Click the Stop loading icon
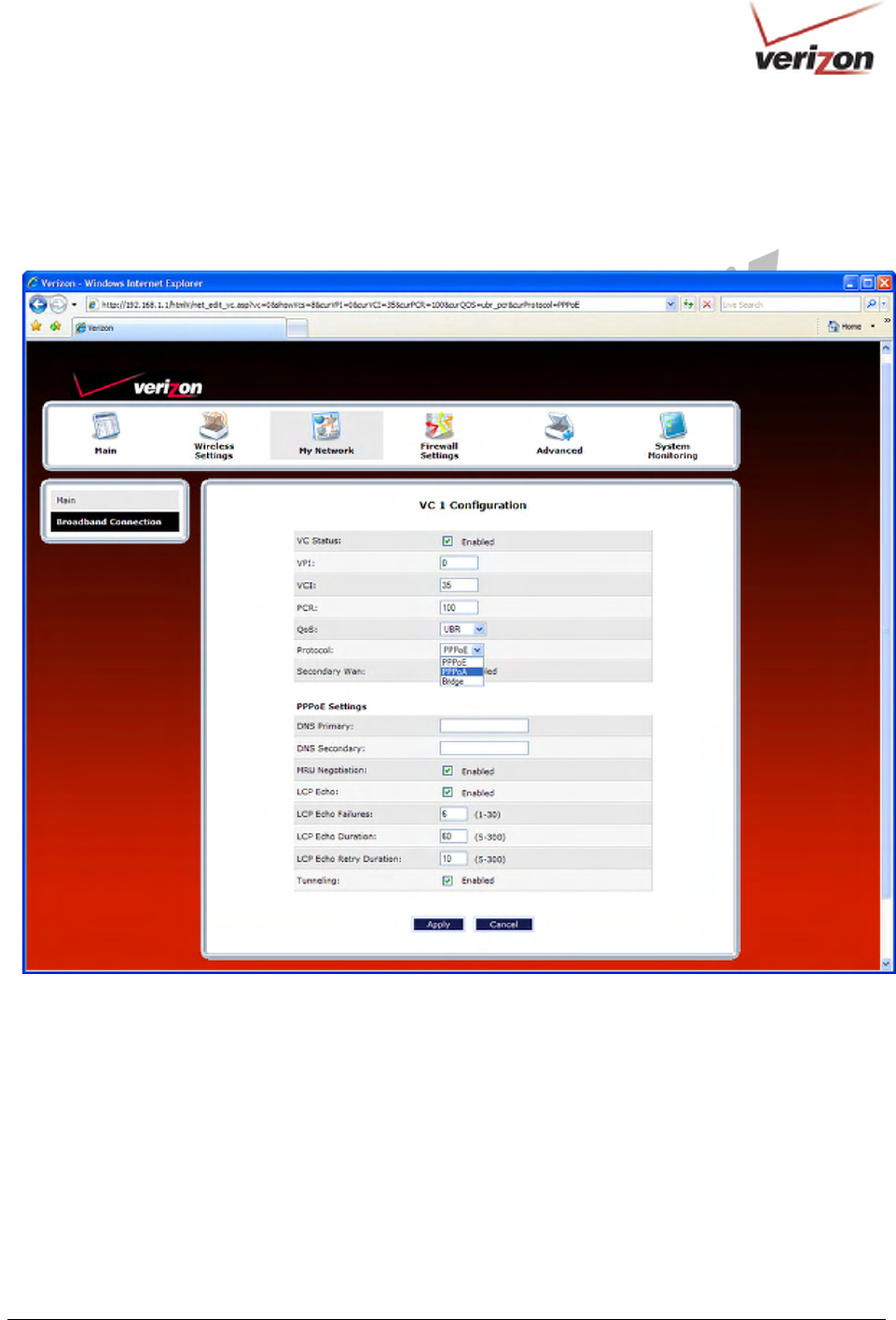Screen dimensions: 896x1320 [707, 304]
